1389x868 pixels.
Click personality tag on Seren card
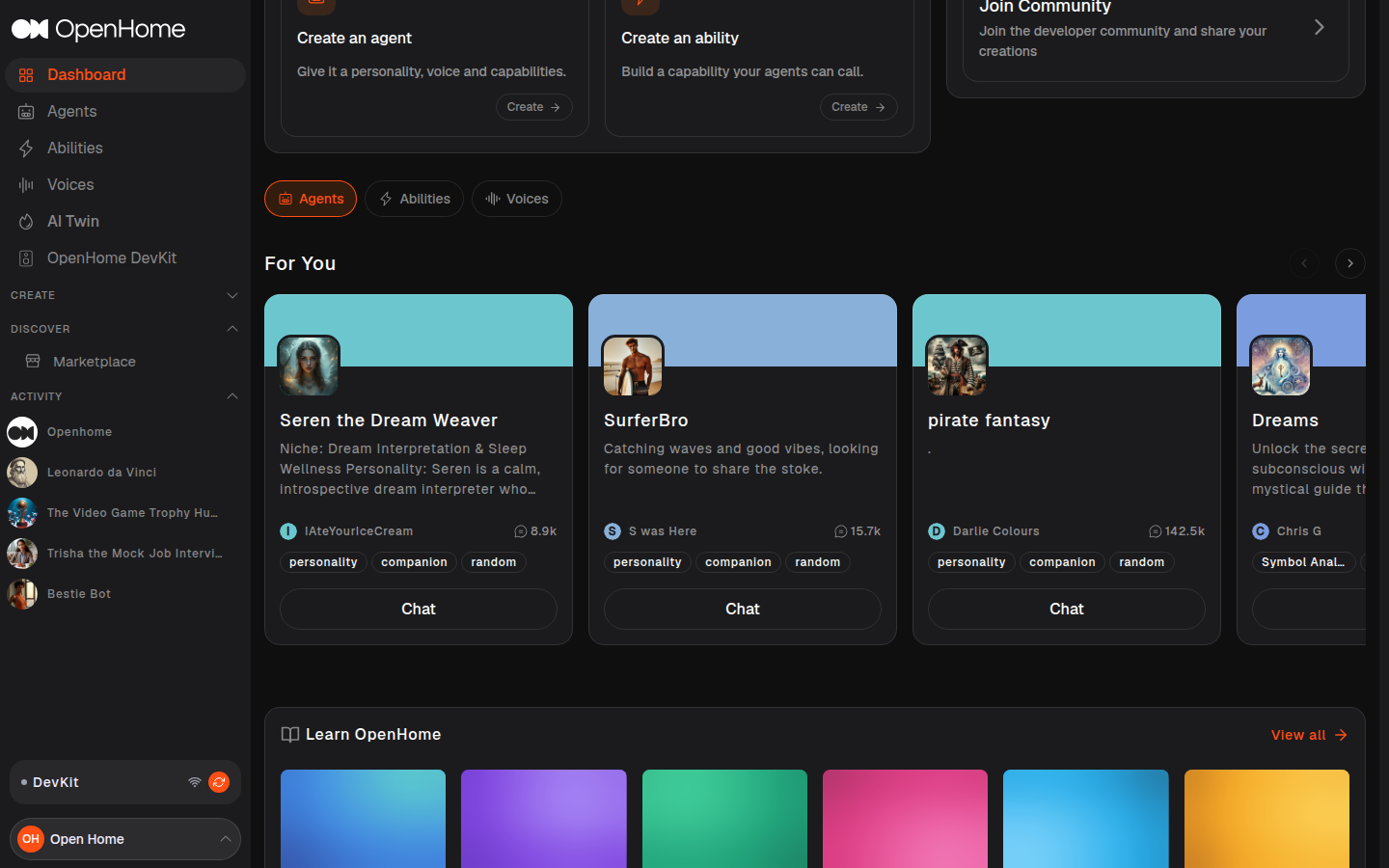coord(323,562)
